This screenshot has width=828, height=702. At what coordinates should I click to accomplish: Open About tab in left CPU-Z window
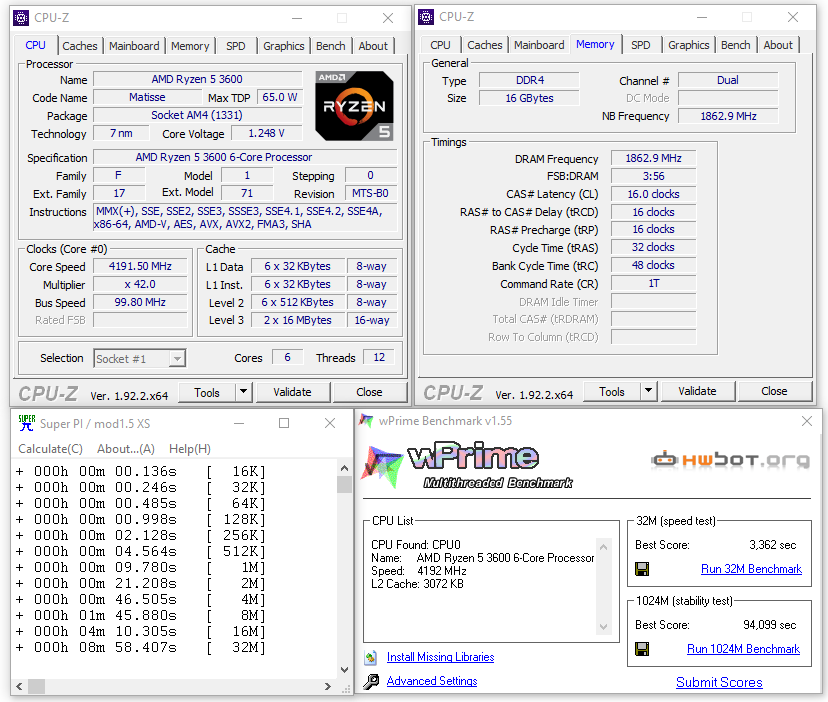373,46
